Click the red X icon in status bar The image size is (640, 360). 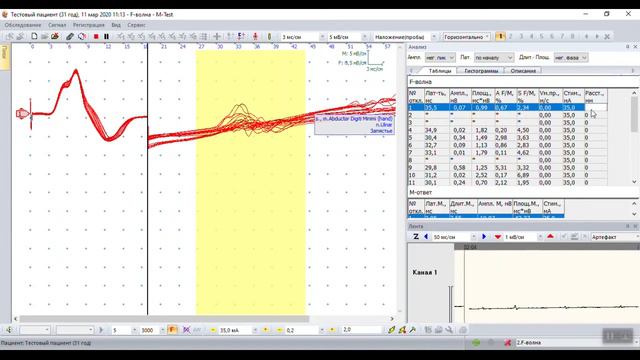point(507,342)
